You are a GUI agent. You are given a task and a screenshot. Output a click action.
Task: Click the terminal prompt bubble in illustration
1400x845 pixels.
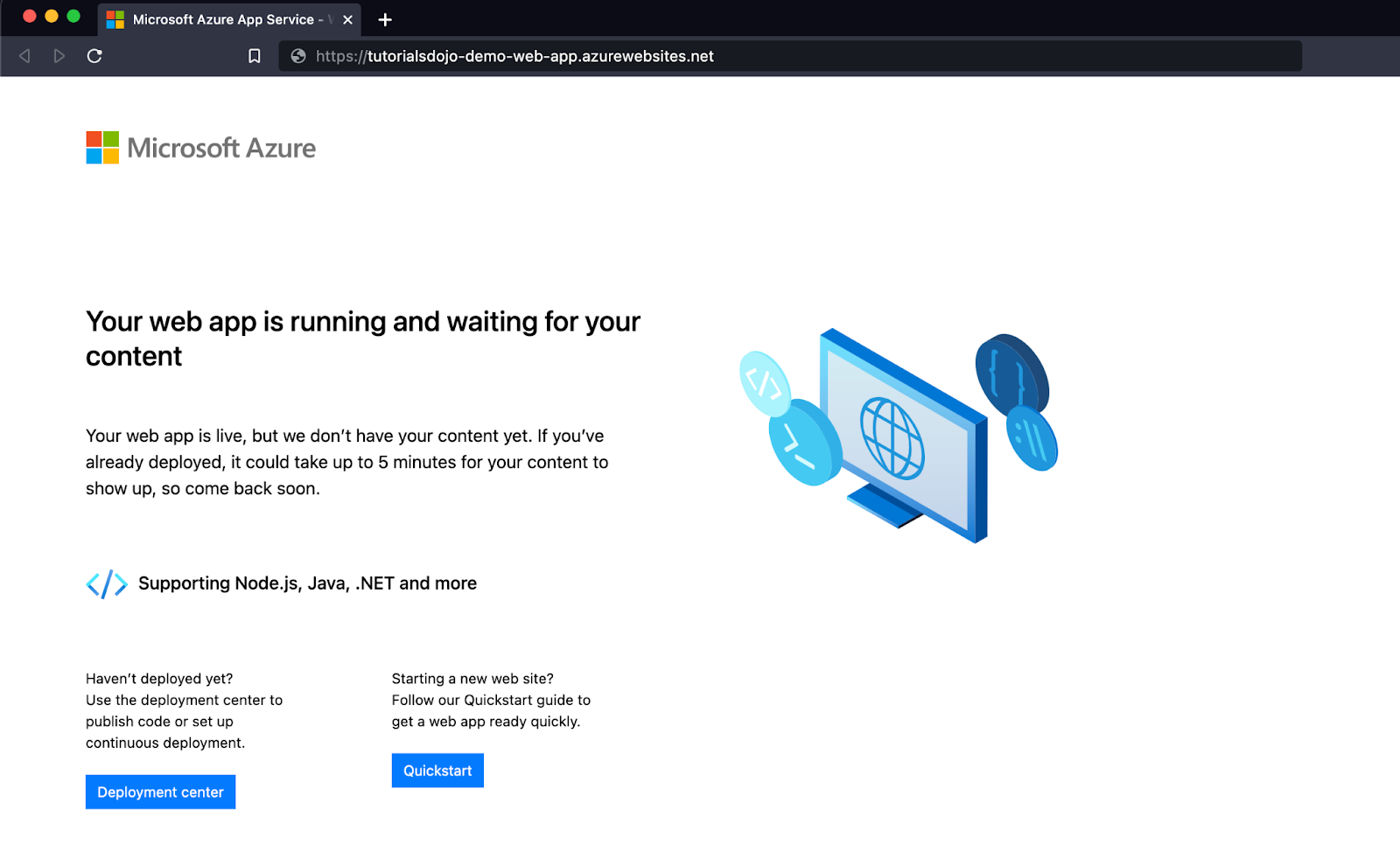pyautogui.click(x=803, y=442)
